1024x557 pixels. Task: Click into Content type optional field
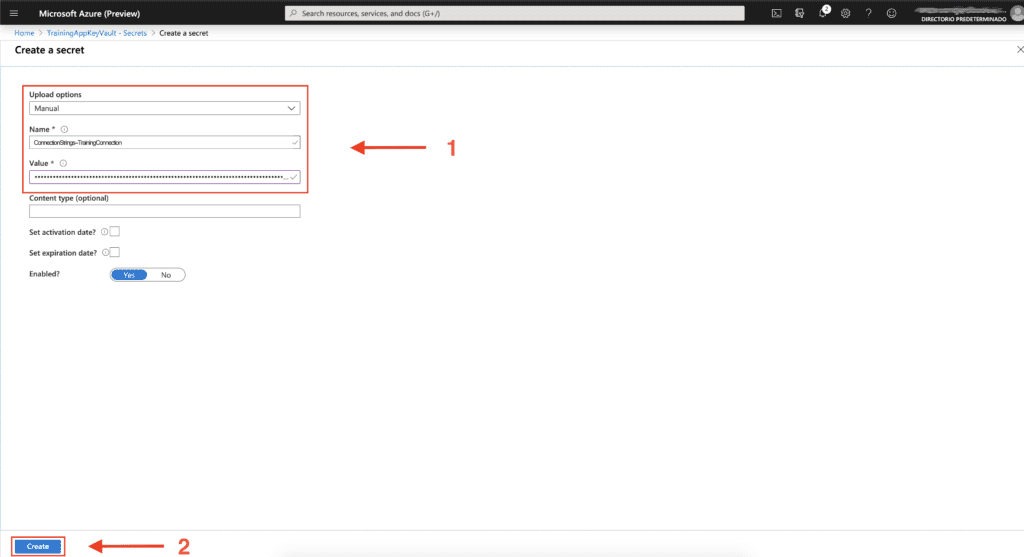coord(165,211)
